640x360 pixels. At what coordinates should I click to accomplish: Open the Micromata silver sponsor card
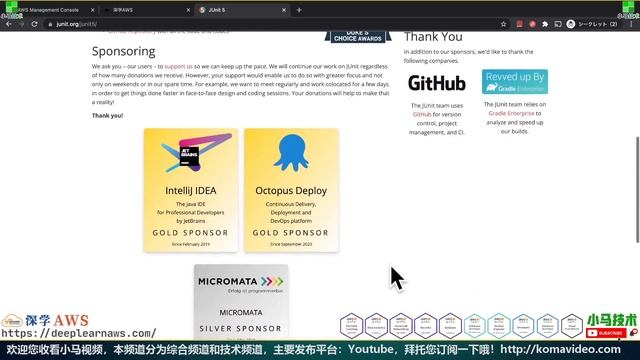241,302
